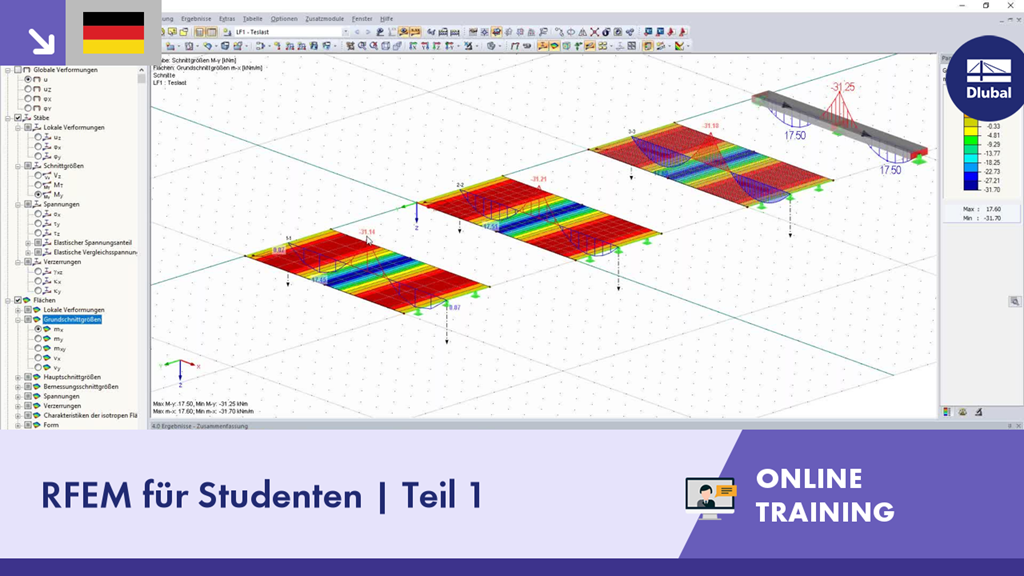This screenshot has height=576, width=1024.
Task: Click the highlighted surface results rainbow icon
Action: [554, 46]
